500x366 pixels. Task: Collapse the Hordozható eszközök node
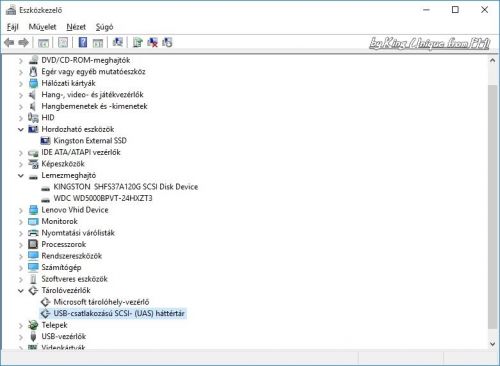[x=21, y=129]
